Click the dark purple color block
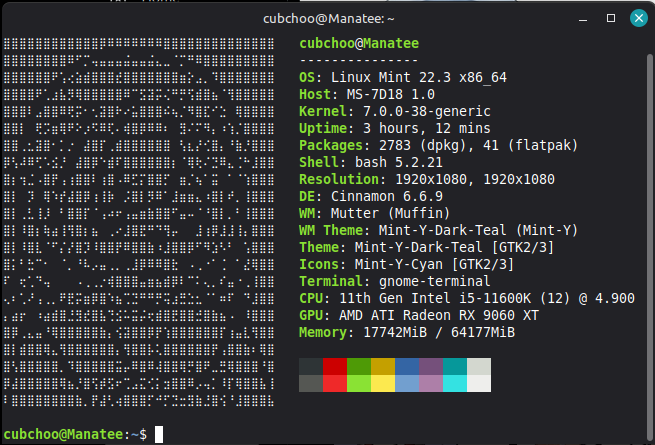This screenshot has height=445, width=655. click(431, 366)
